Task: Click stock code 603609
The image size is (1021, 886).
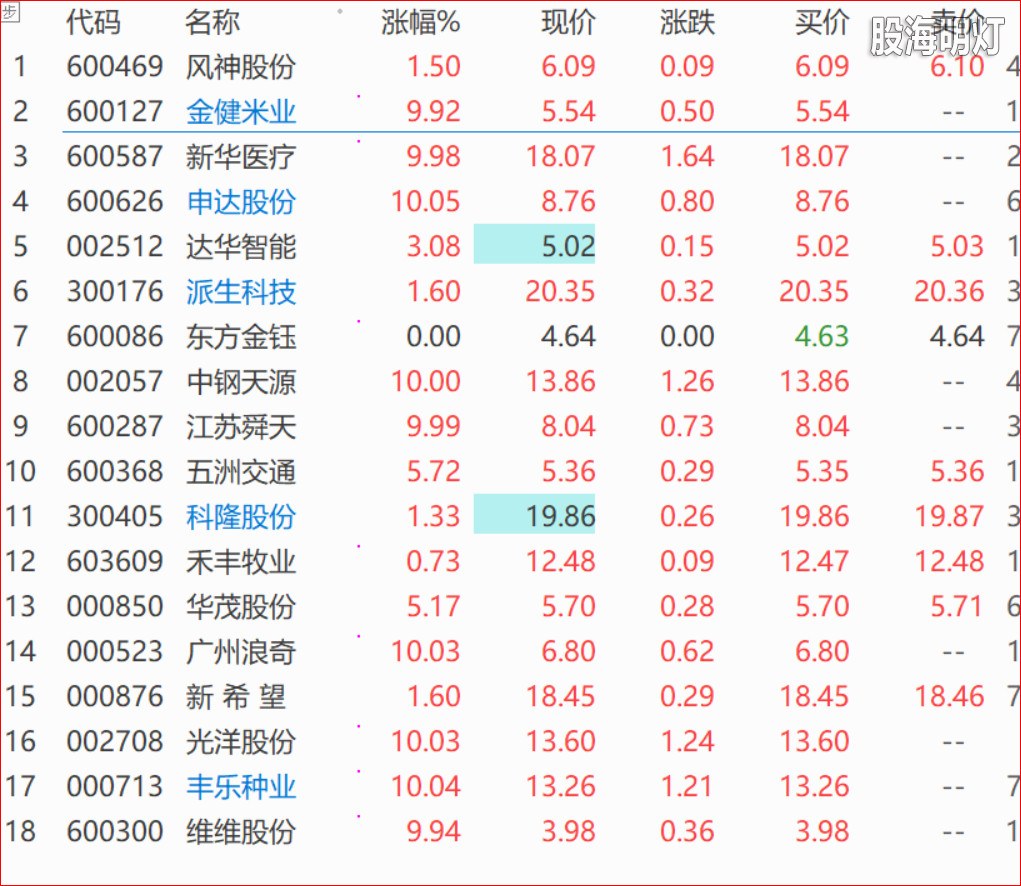Action: (x=115, y=561)
